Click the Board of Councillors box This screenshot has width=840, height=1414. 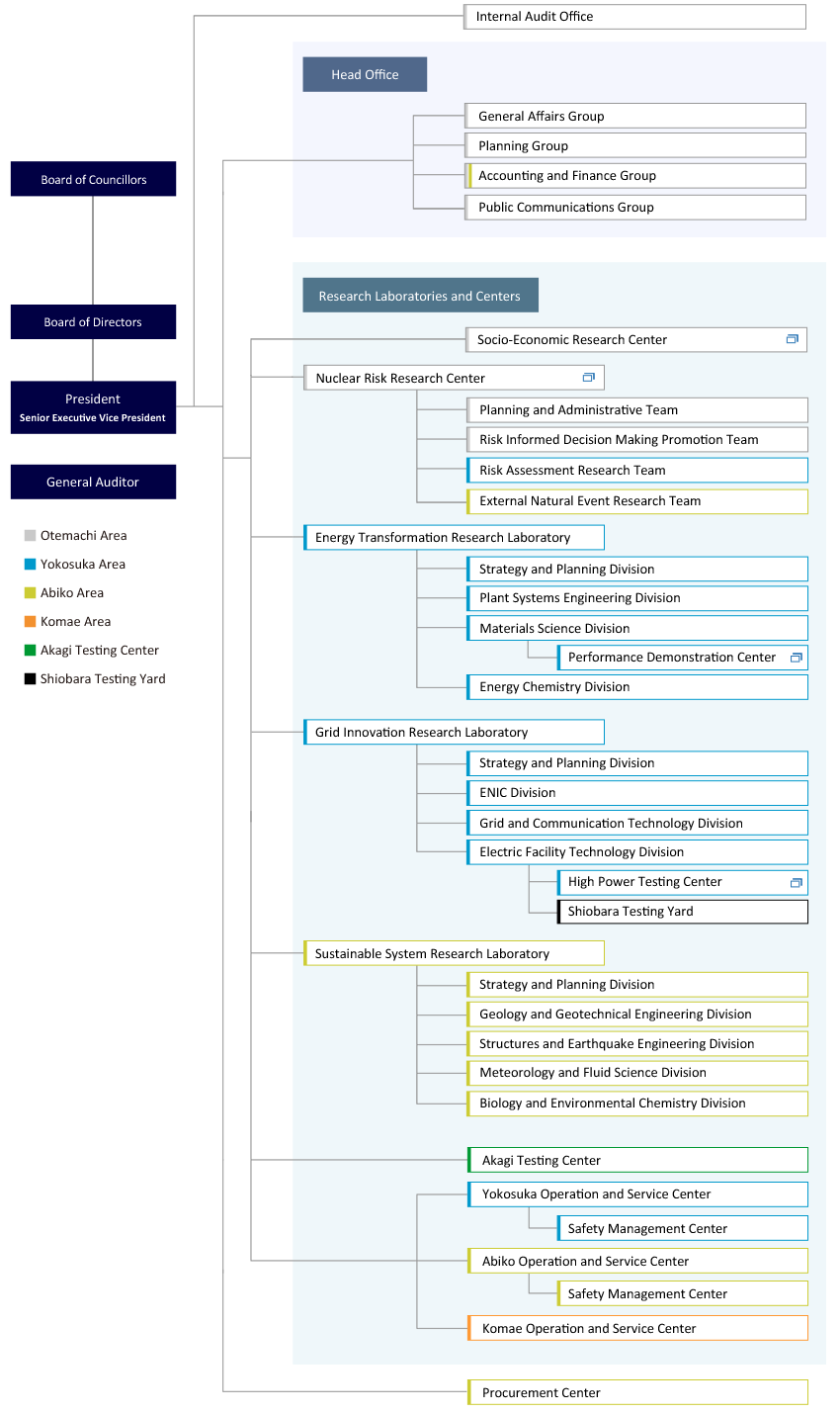93,179
